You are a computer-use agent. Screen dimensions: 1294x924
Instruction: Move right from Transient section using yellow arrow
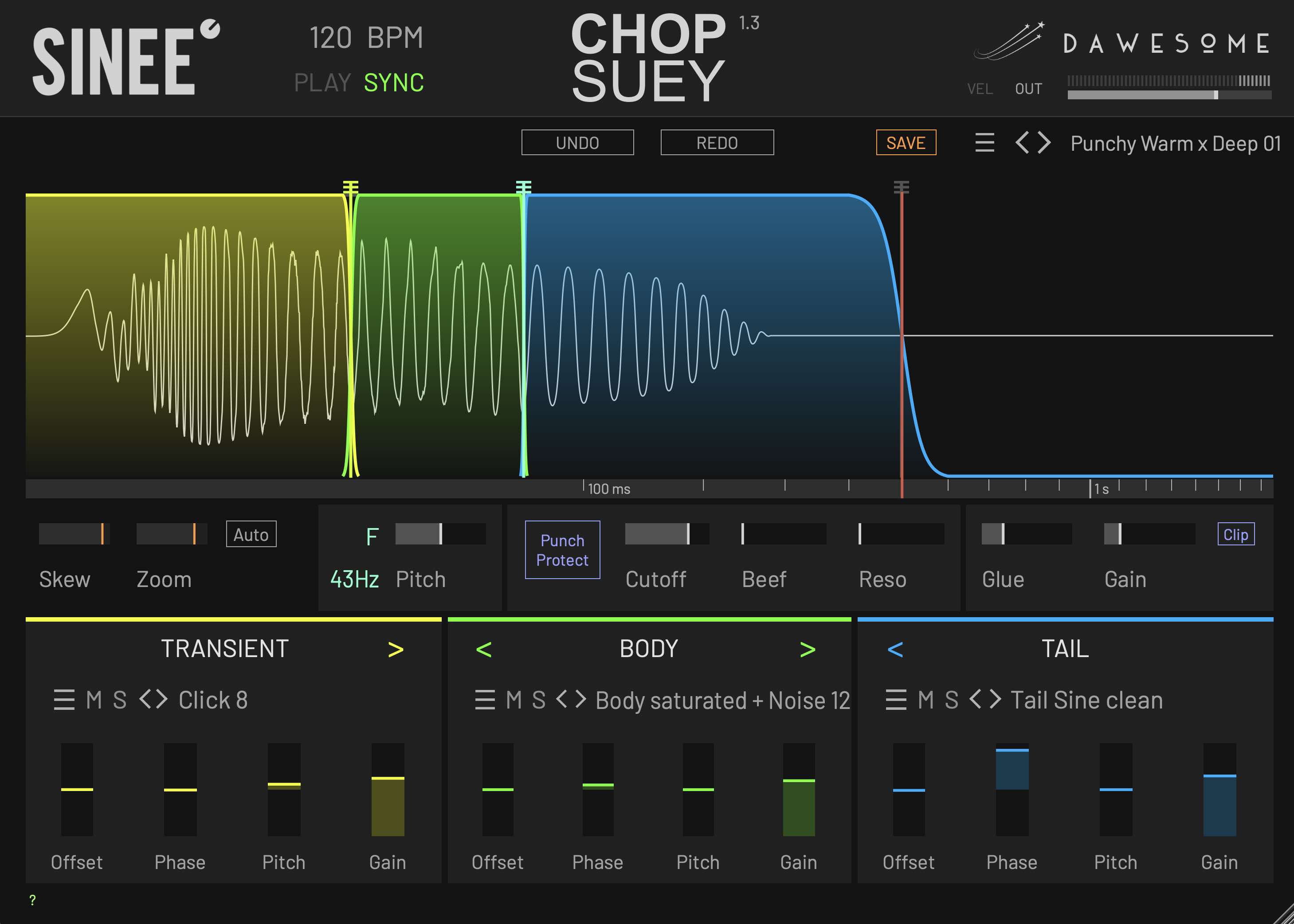[x=396, y=649]
